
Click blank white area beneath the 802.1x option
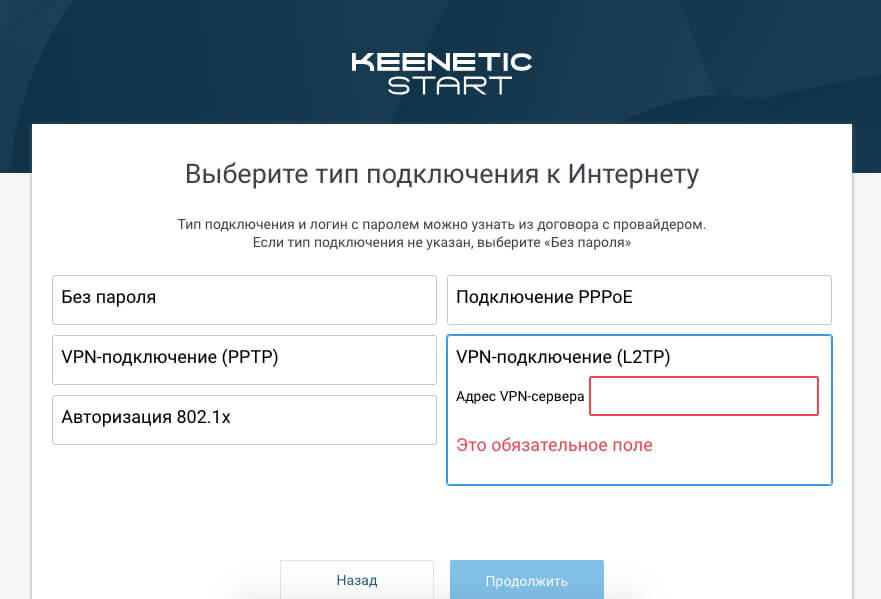coord(244,500)
